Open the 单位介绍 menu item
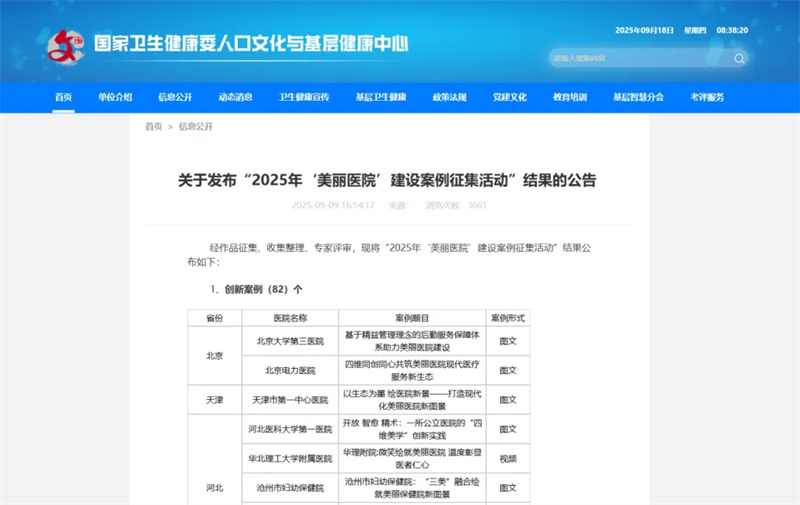 pyautogui.click(x=115, y=97)
